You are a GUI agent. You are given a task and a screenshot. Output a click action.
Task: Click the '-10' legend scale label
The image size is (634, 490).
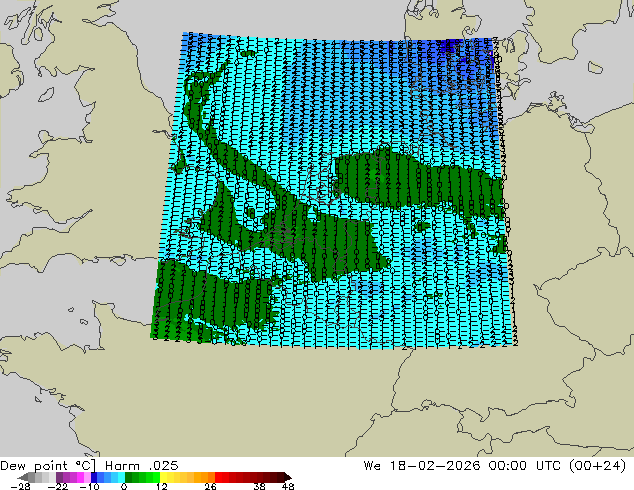point(89,486)
